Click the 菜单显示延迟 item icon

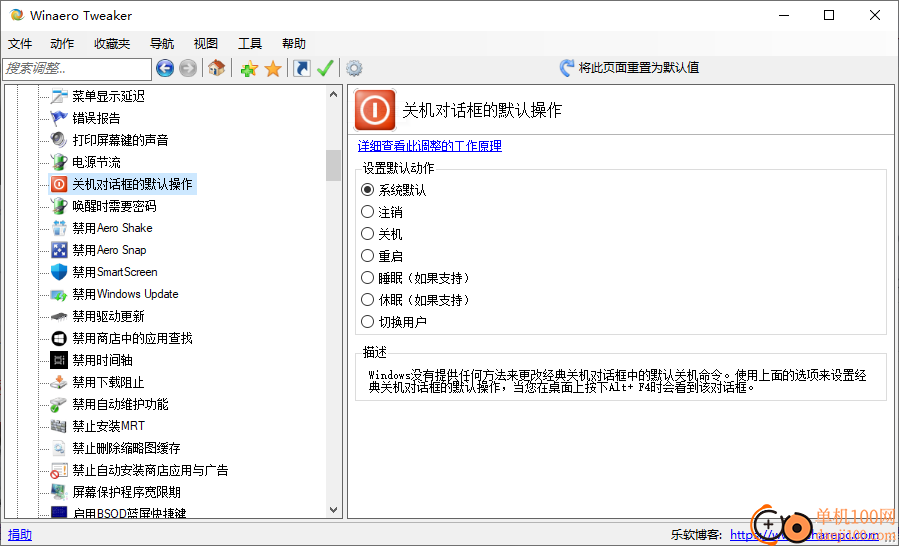59,96
